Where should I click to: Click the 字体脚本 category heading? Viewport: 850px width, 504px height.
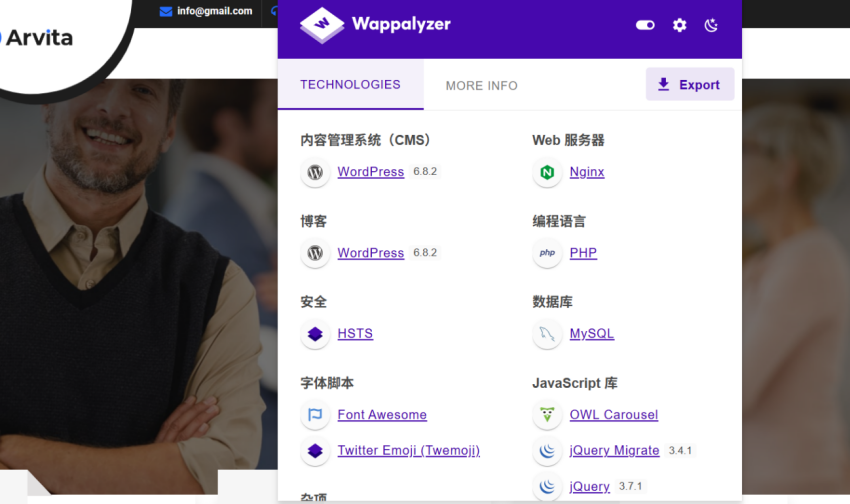coord(327,383)
